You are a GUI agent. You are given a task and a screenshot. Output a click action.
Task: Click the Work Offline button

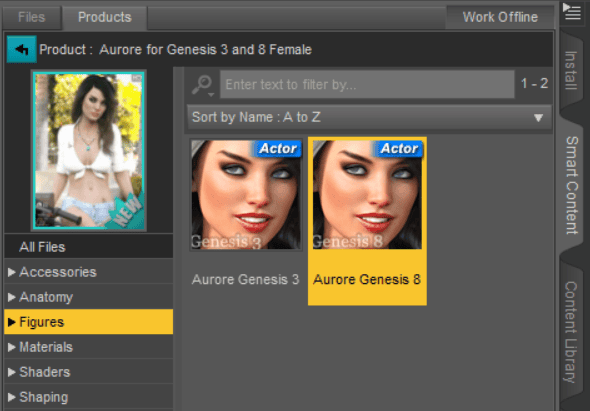point(500,17)
